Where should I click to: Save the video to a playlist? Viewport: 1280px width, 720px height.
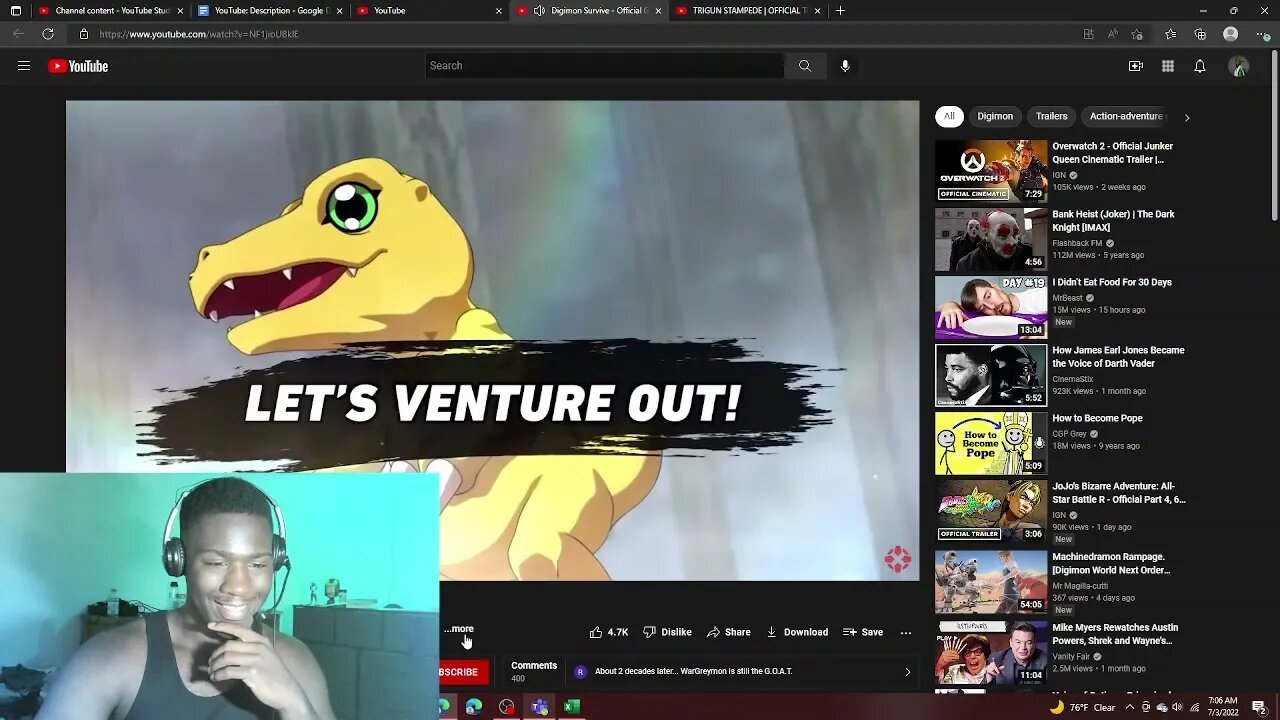coord(863,632)
